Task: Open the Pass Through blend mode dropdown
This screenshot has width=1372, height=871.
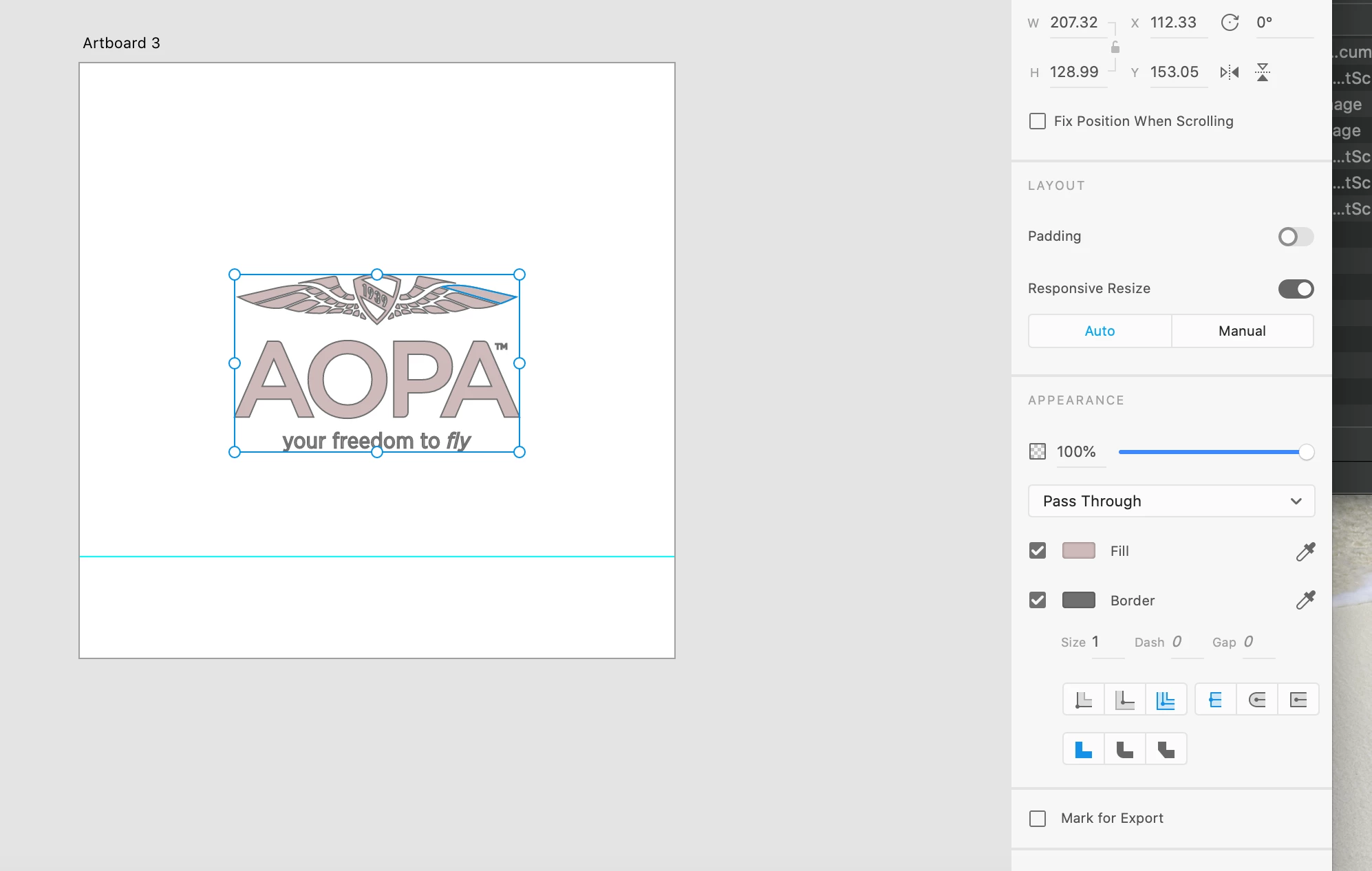Action: [x=1171, y=501]
